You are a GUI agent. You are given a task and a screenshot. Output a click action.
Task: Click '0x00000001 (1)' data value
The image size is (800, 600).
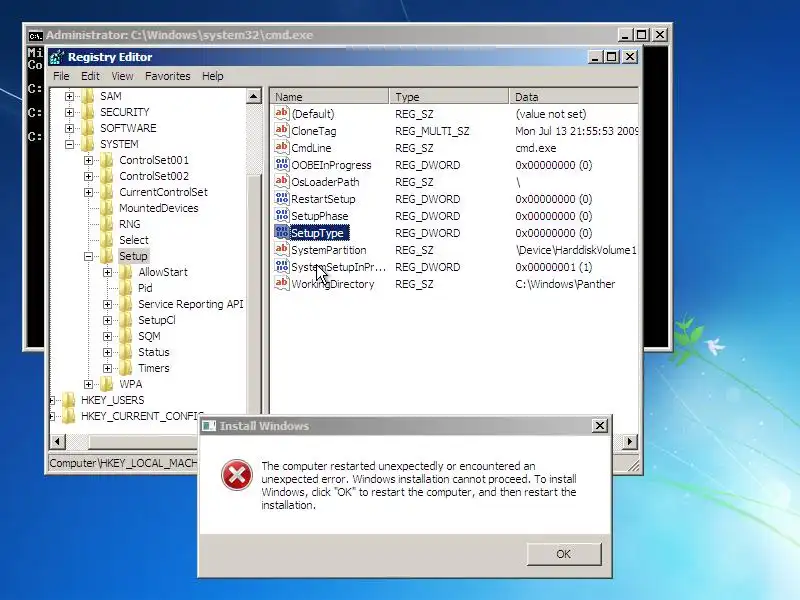[x=554, y=267]
